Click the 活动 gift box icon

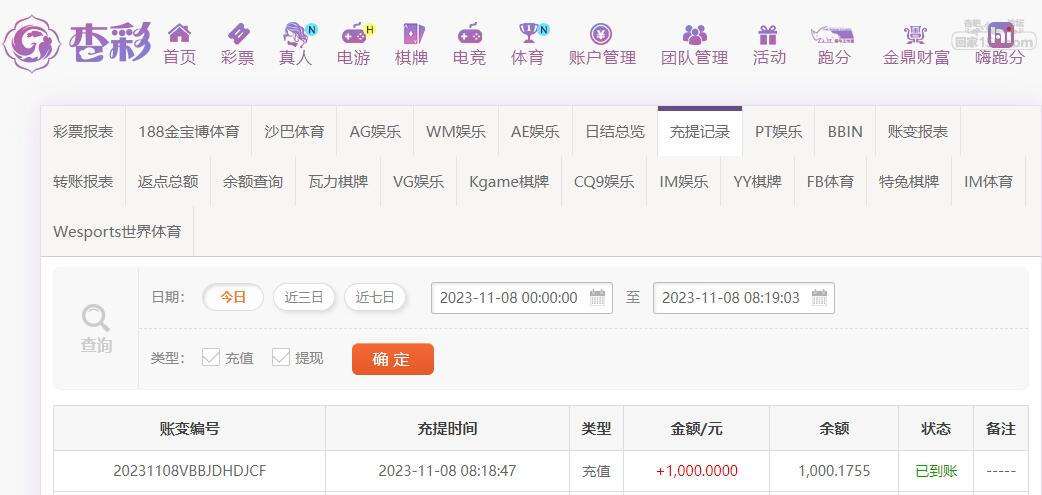coord(768,34)
